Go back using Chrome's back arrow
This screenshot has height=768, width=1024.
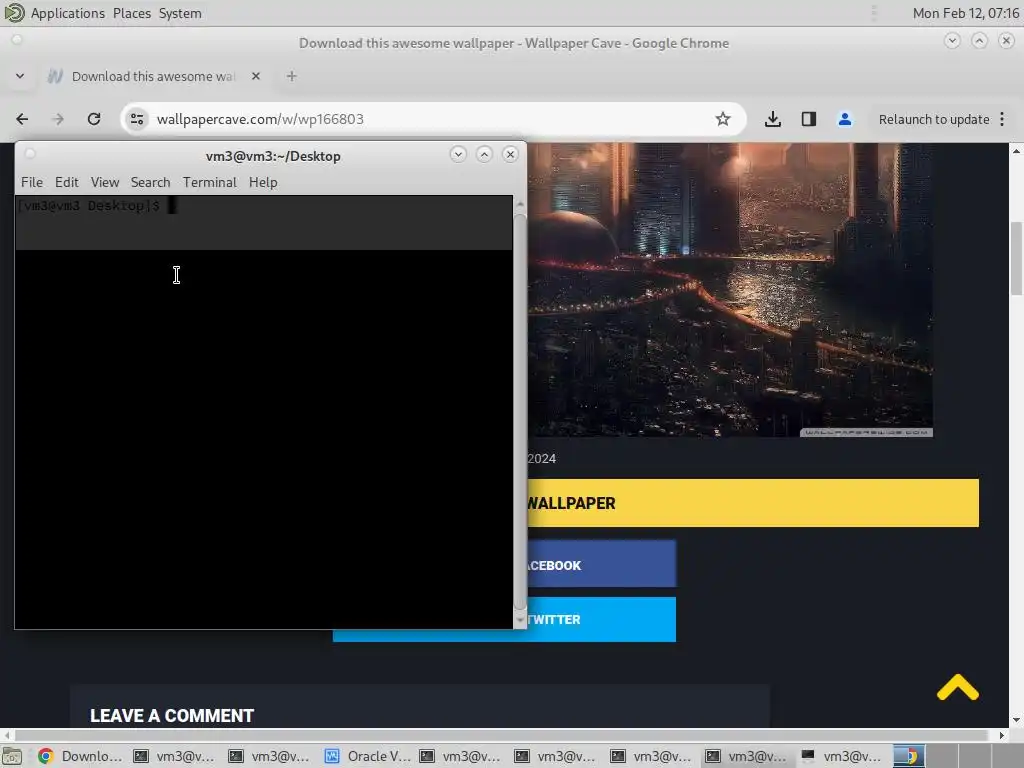(22, 119)
